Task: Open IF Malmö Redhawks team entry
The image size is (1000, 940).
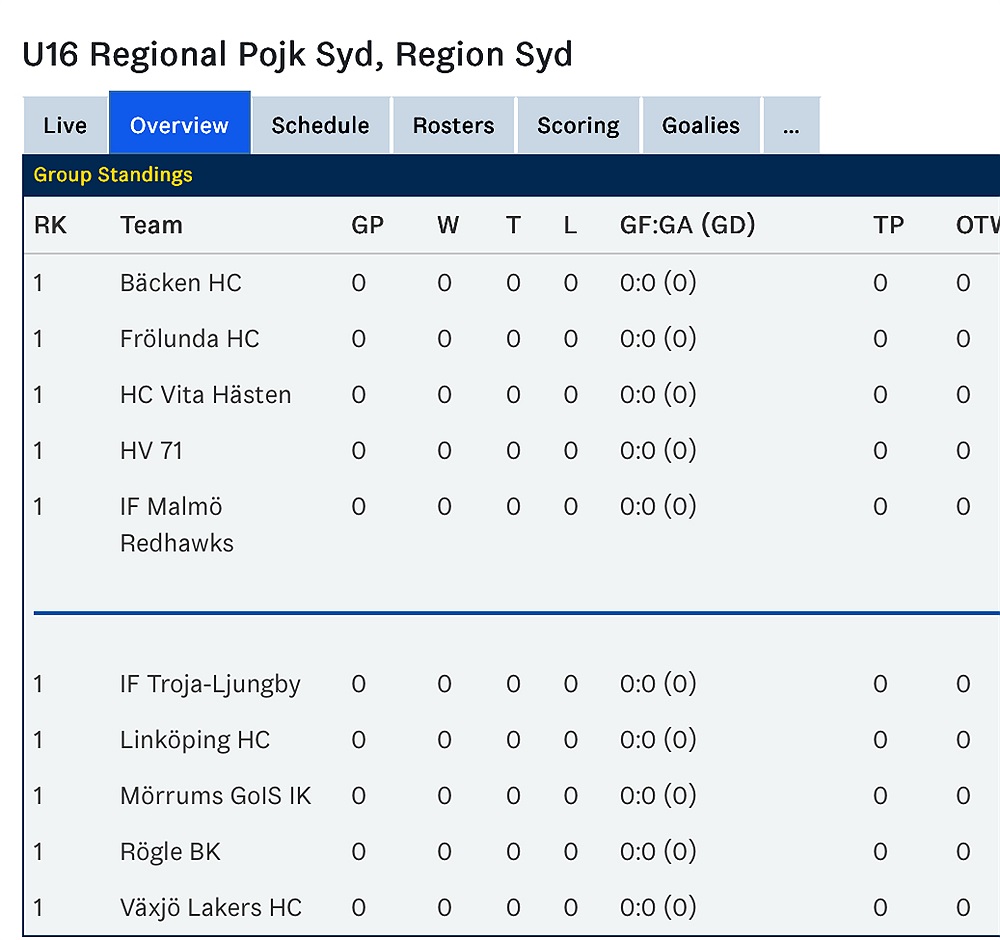Action: (x=177, y=525)
